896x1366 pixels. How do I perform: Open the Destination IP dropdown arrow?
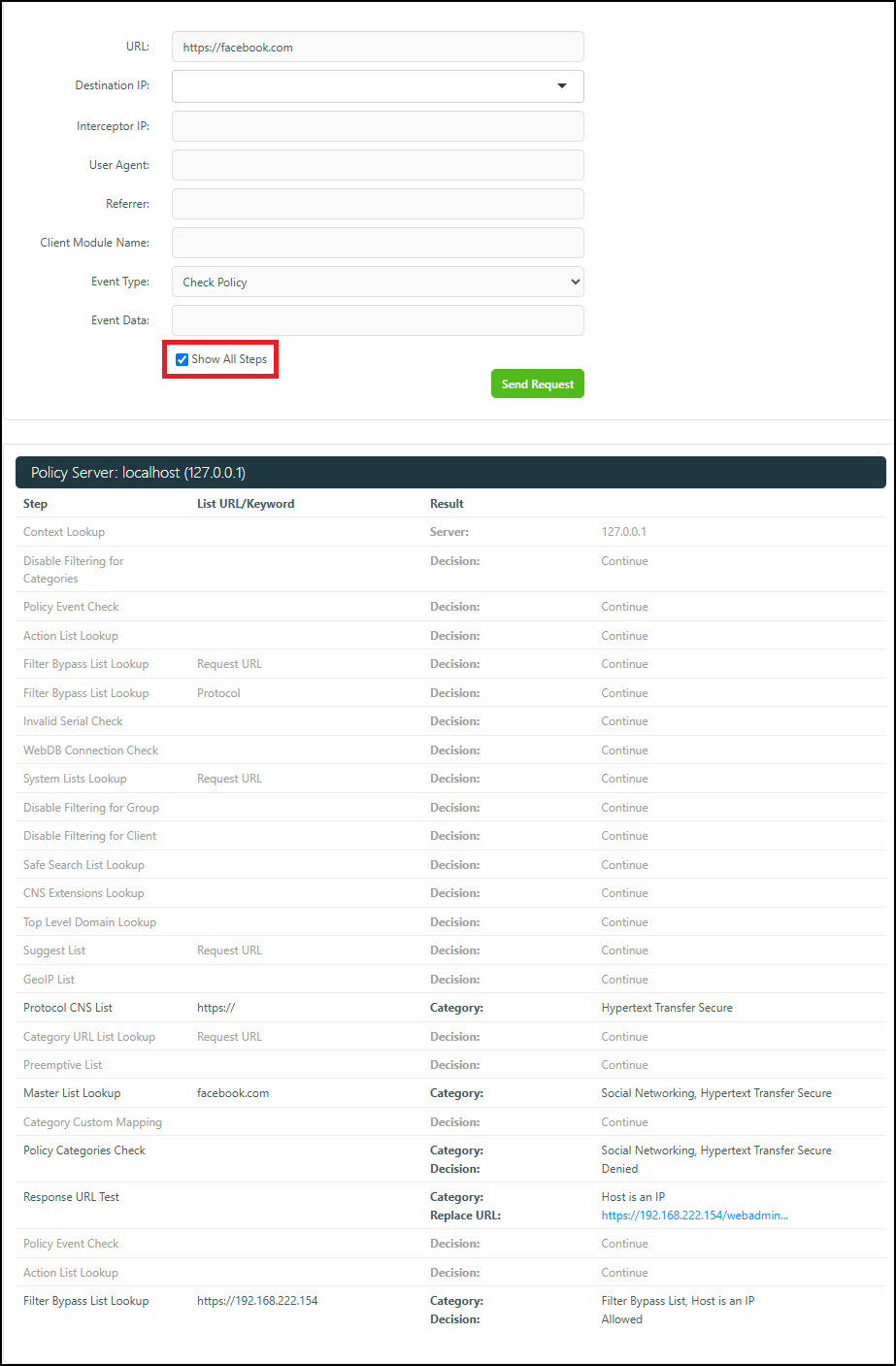click(x=562, y=86)
